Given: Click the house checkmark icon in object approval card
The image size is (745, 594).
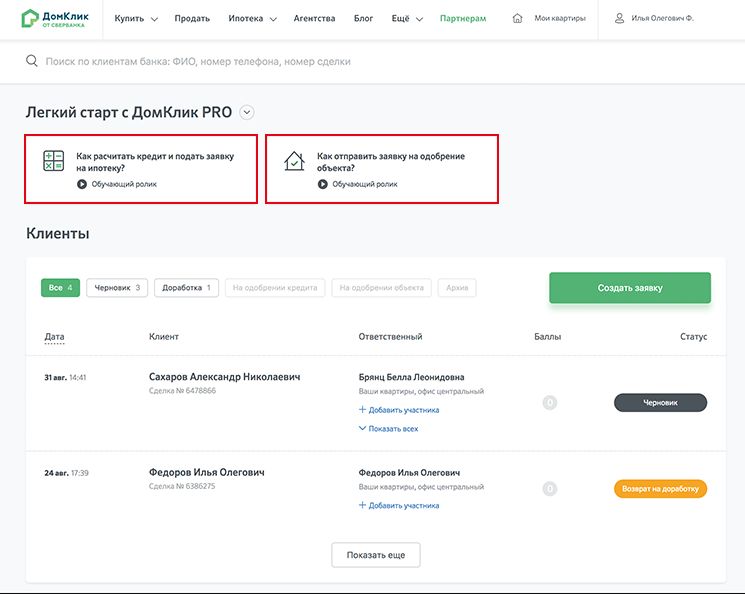Looking at the screenshot, I should click(294, 161).
